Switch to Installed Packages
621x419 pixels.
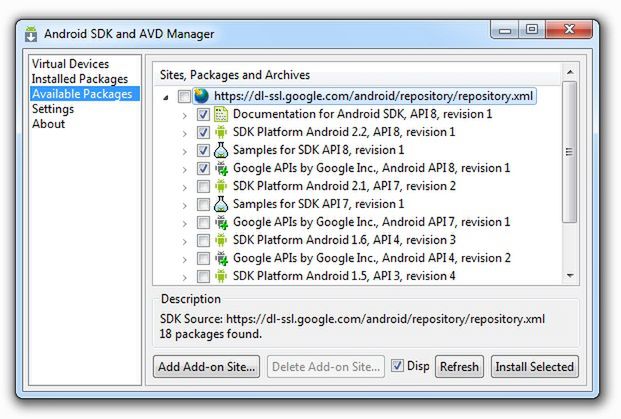(79, 79)
